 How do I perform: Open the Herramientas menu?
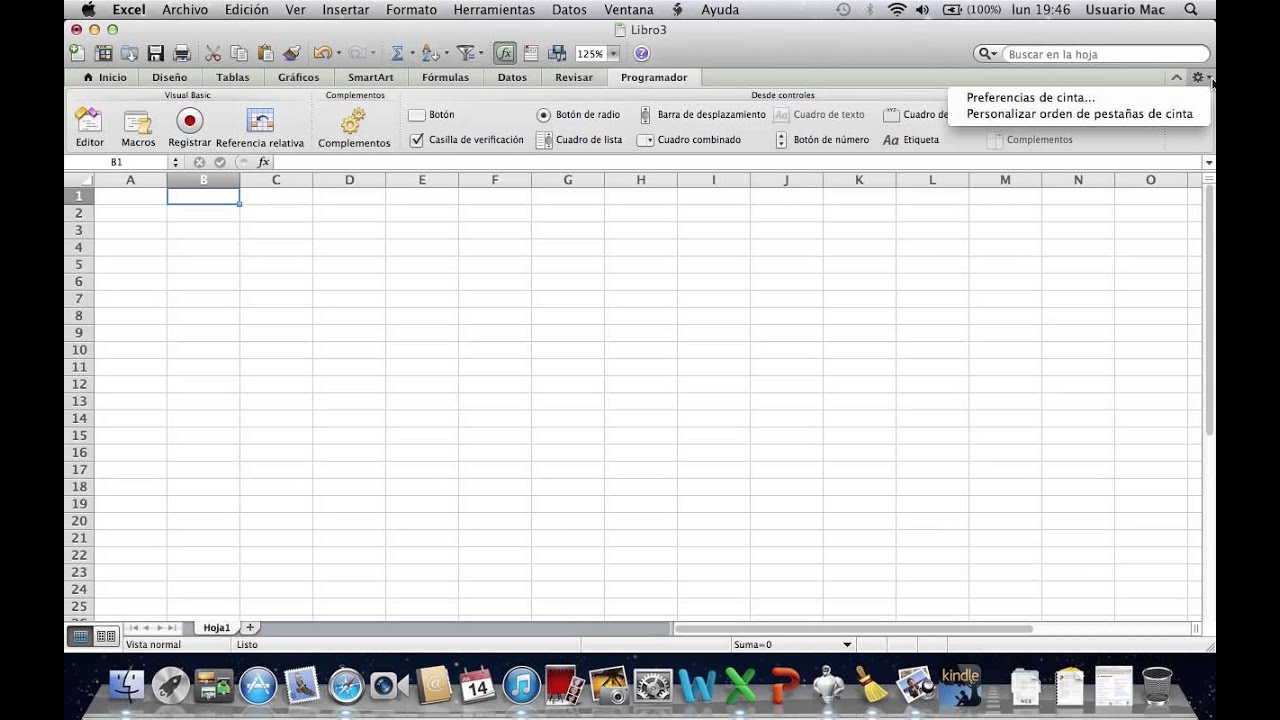click(494, 10)
